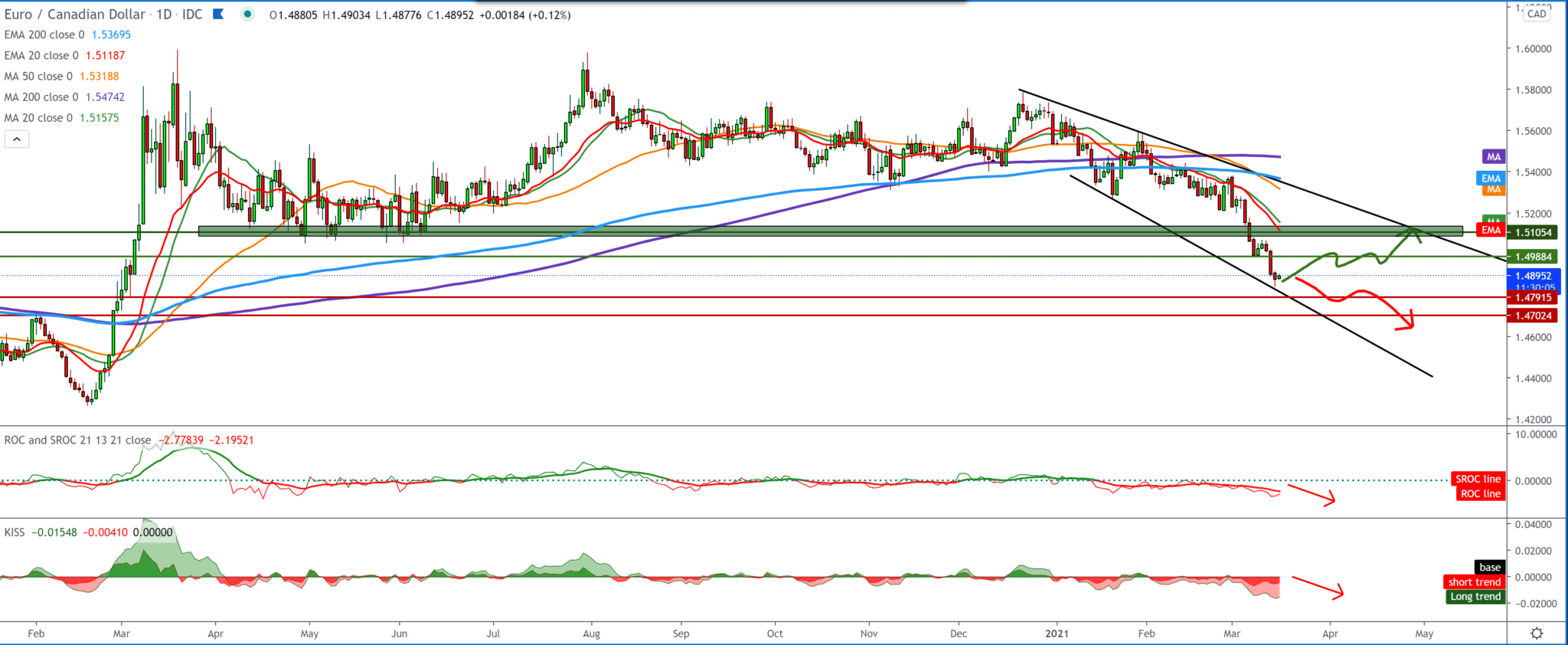This screenshot has width=1568, height=645.
Task: Open the CAD currency selector
Action: (1536, 14)
